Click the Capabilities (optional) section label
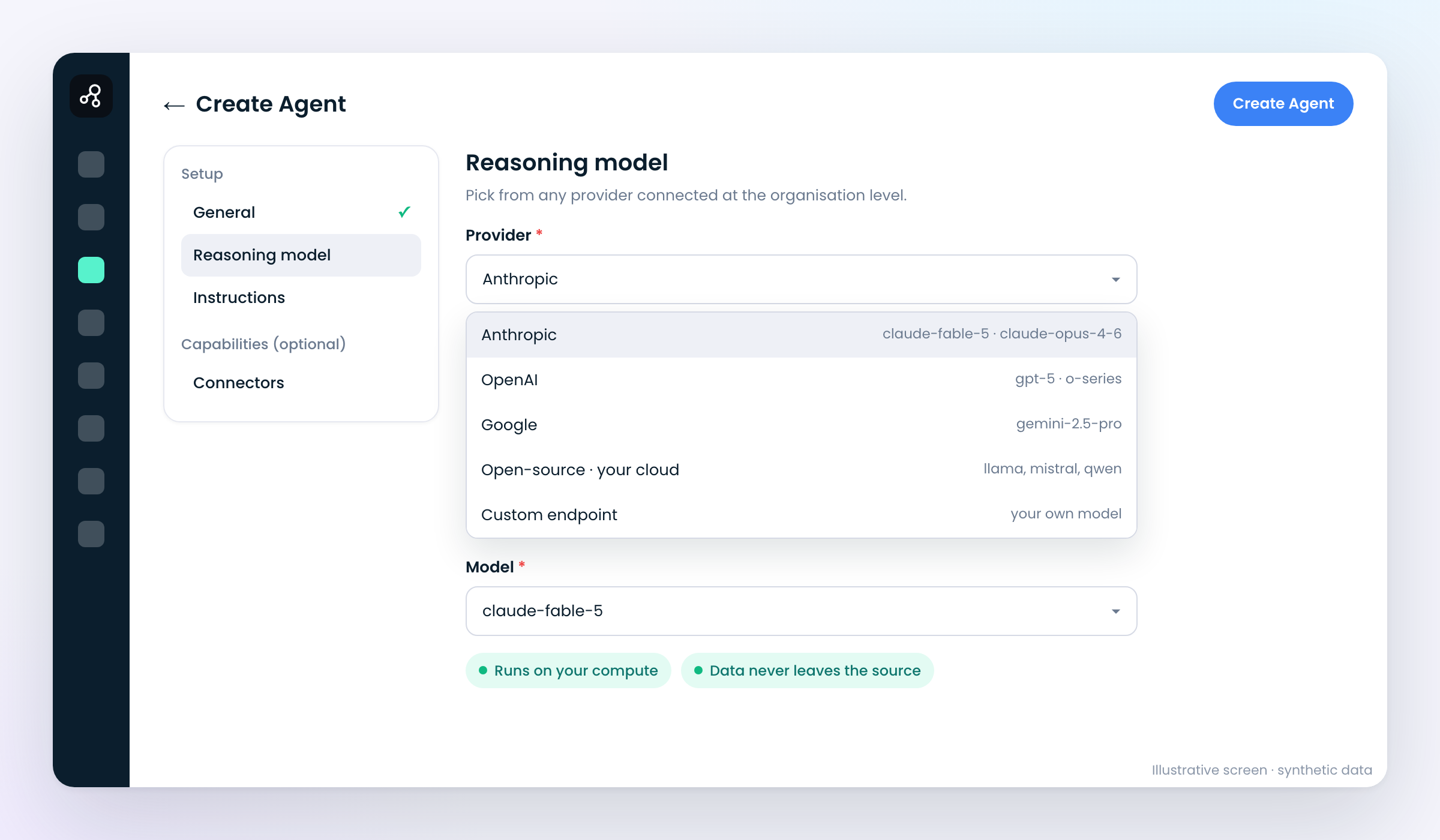Viewport: 1440px width, 840px height. coord(263,344)
